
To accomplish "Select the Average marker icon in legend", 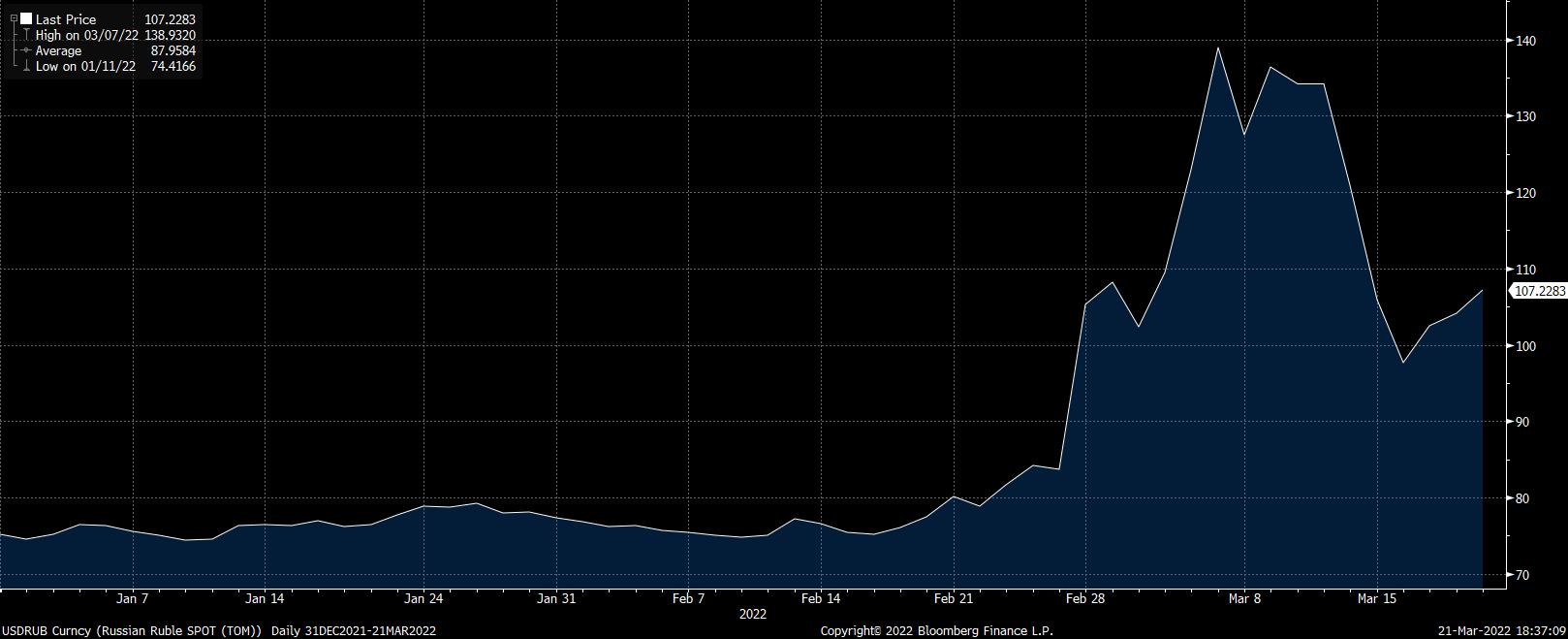I will point(26,50).
